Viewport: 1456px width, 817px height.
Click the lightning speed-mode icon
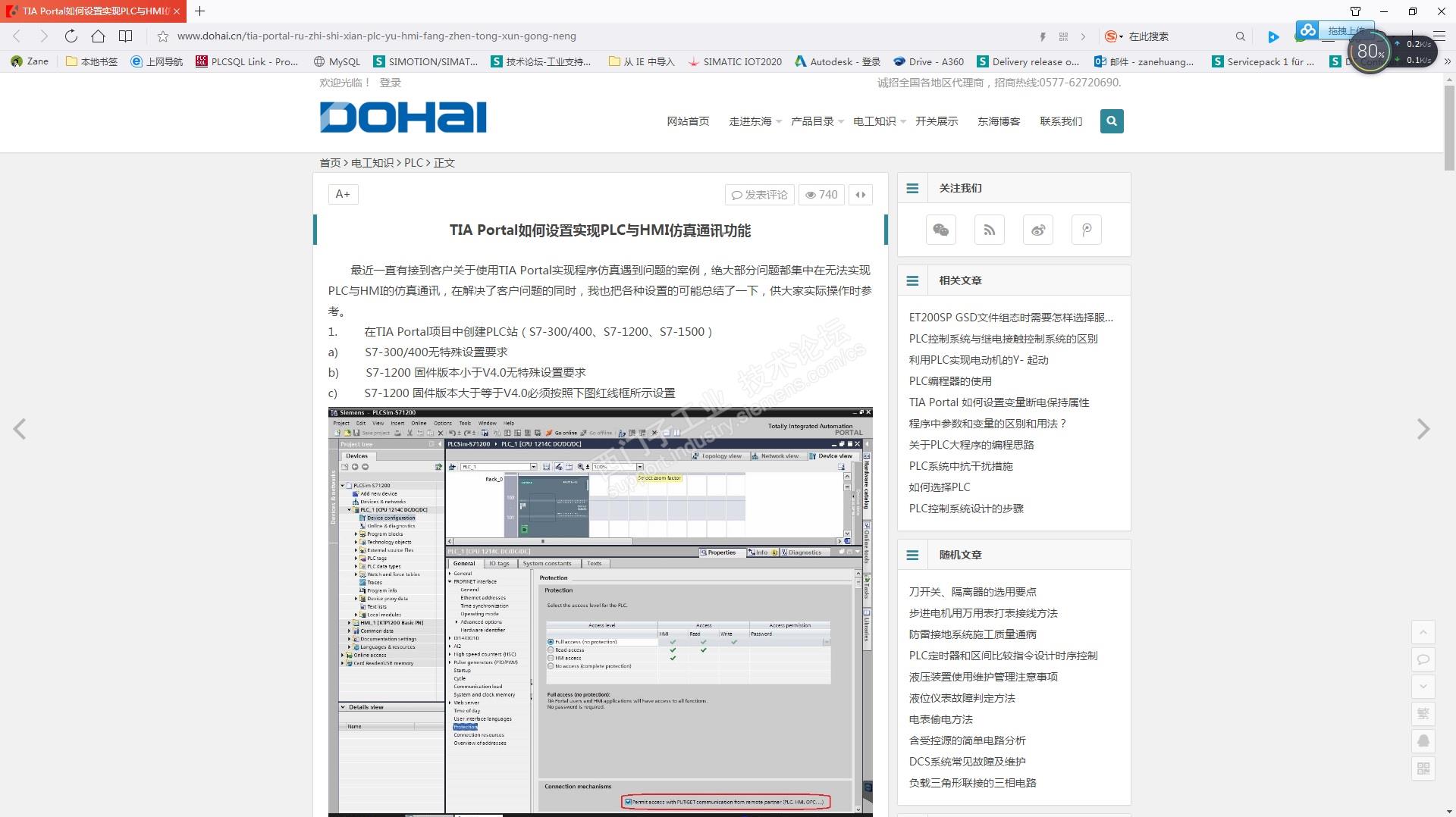coord(1043,36)
